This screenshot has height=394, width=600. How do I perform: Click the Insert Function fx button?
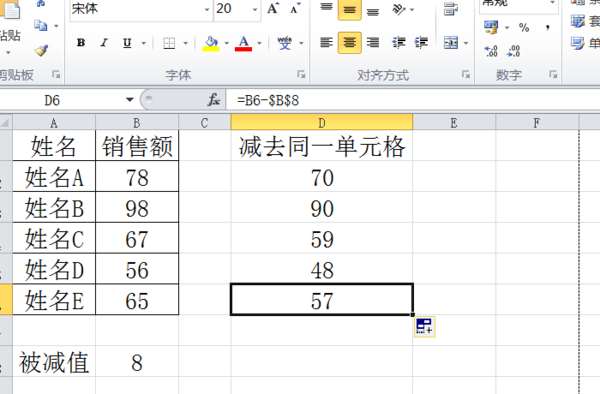coord(214,100)
